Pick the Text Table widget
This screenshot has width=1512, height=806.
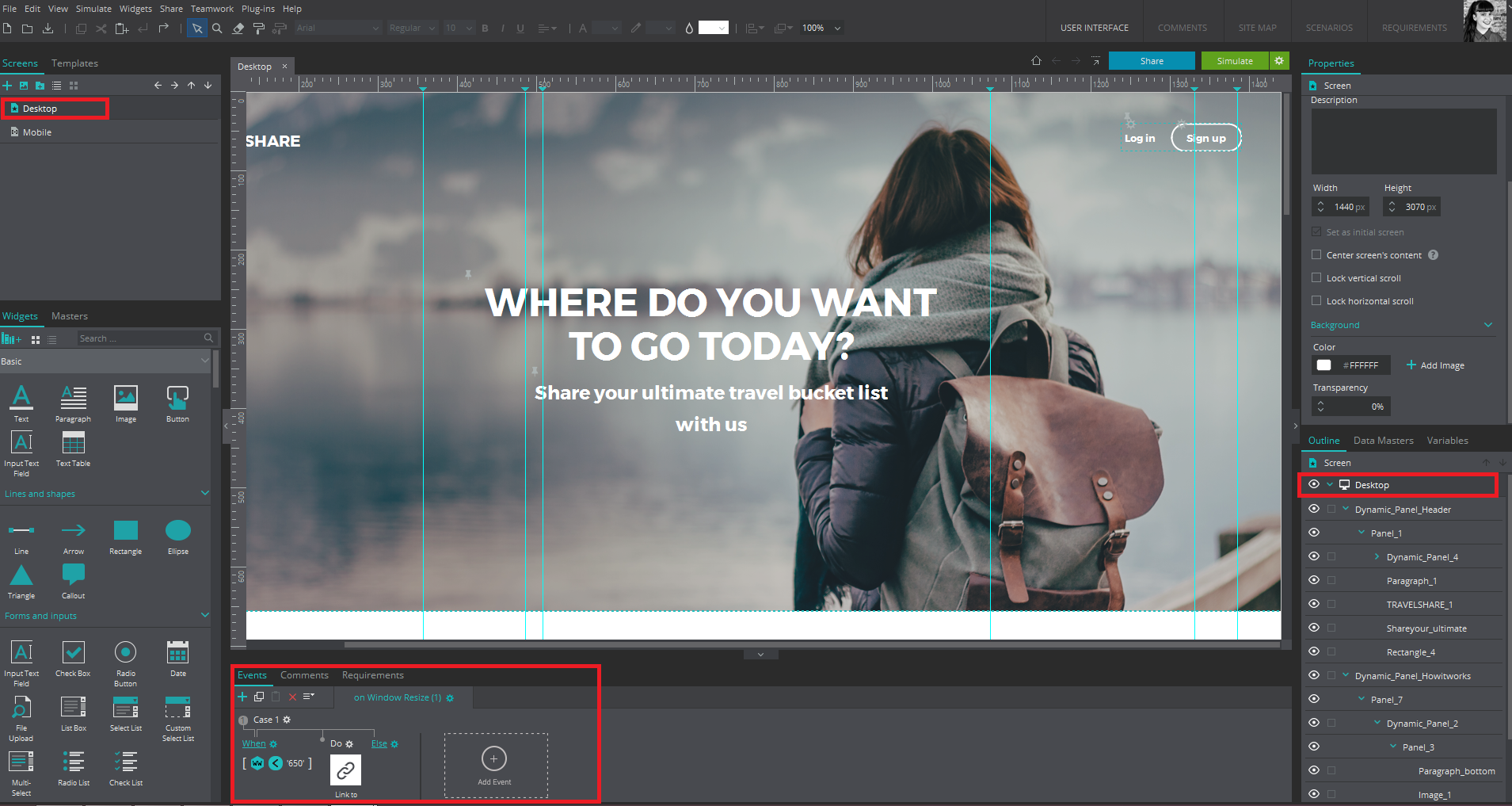[73, 444]
